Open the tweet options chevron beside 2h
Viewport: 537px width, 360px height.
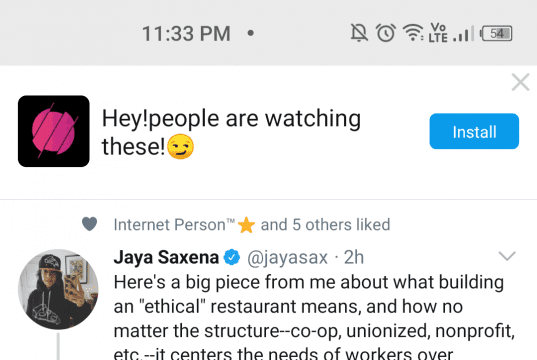click(507, 256)
